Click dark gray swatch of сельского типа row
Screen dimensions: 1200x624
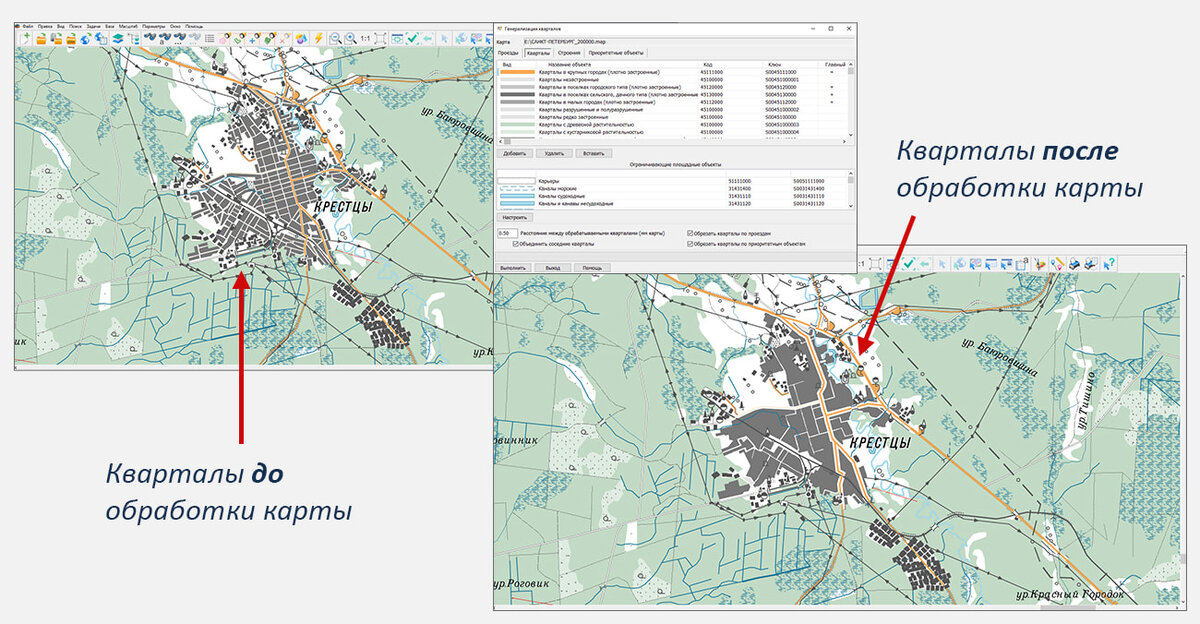[517, 94]
